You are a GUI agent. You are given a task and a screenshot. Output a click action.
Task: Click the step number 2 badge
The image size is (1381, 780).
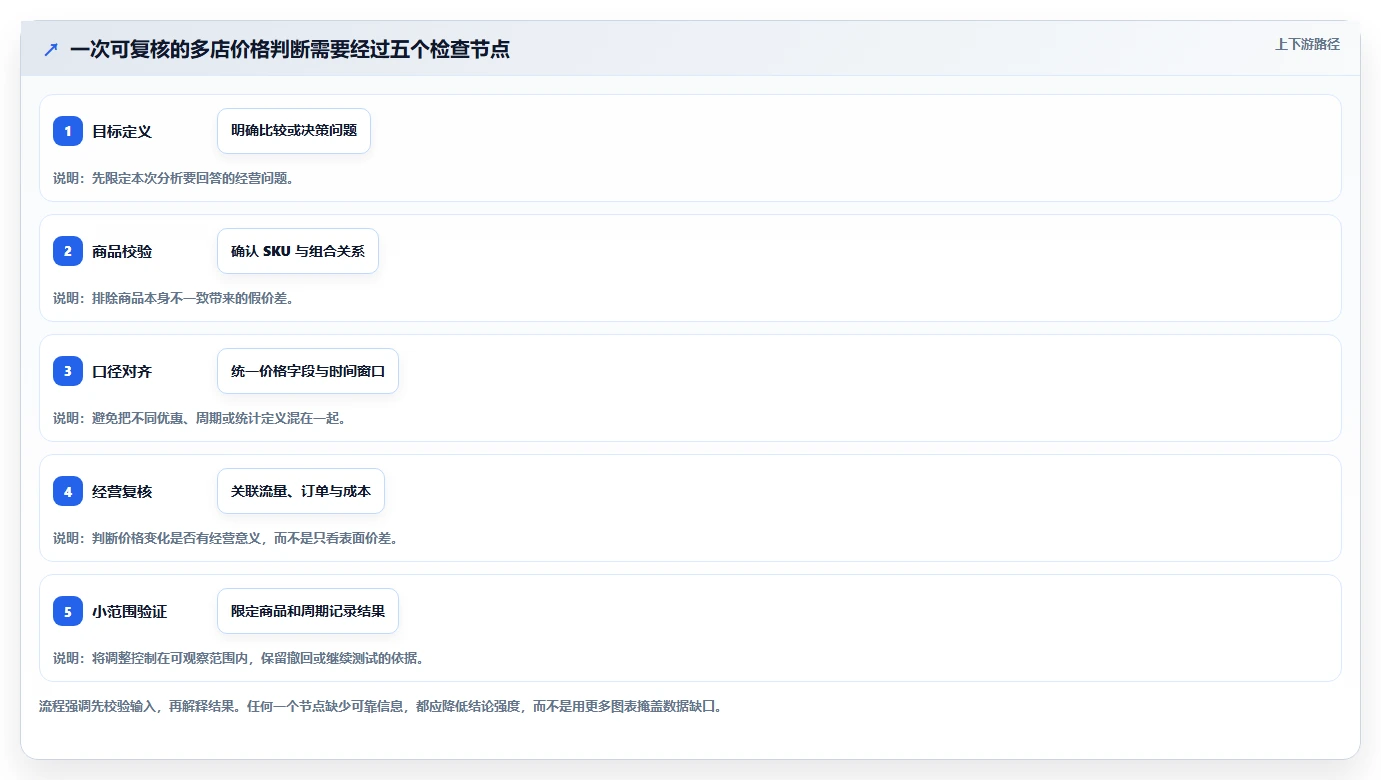coord(68,251)
